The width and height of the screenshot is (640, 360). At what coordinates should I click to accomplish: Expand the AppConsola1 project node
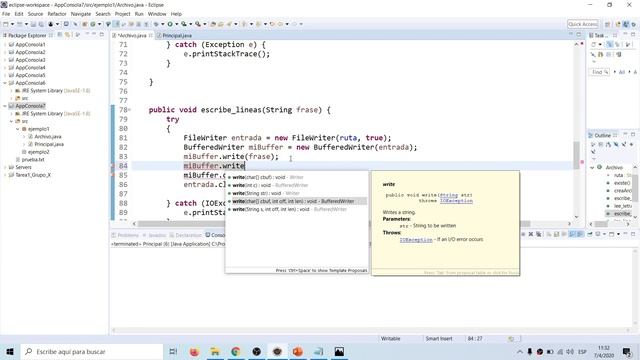(x=5, y=44)
